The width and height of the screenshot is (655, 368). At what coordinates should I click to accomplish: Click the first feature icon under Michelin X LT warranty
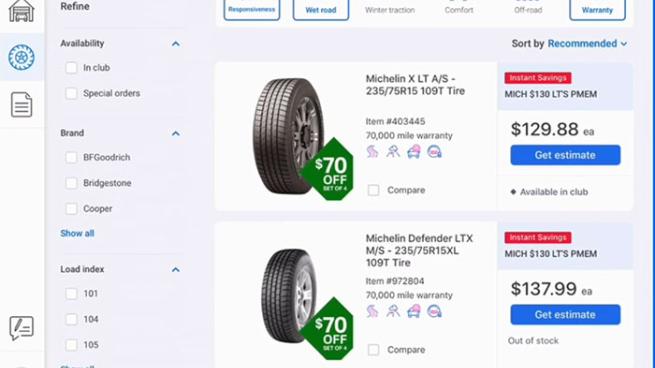coord(372,152)
